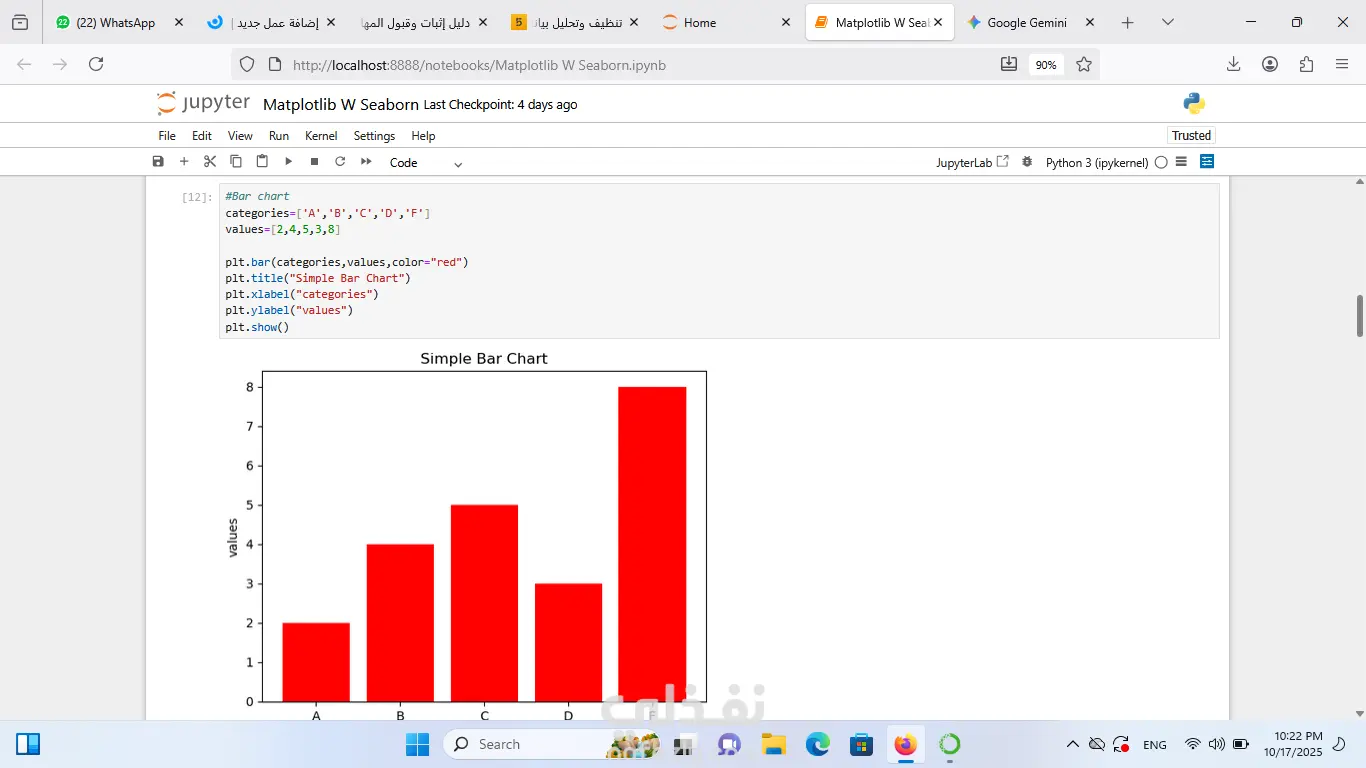This screenshot has width=1366, height=768.
Task: Save the notebook with the floppy disk icon
Action: (158, 162)
